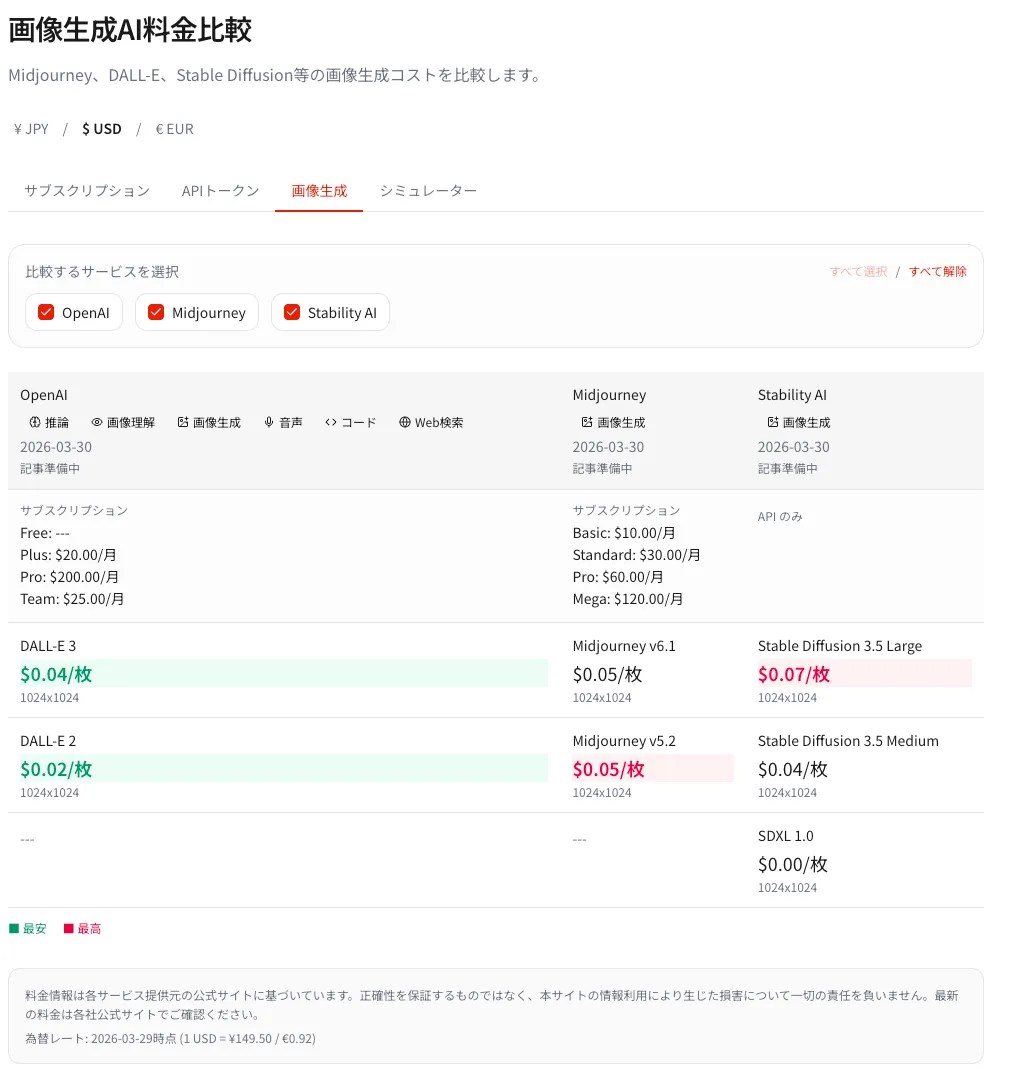
Task: Click すべて解除 link
Action: pos(937,272)
